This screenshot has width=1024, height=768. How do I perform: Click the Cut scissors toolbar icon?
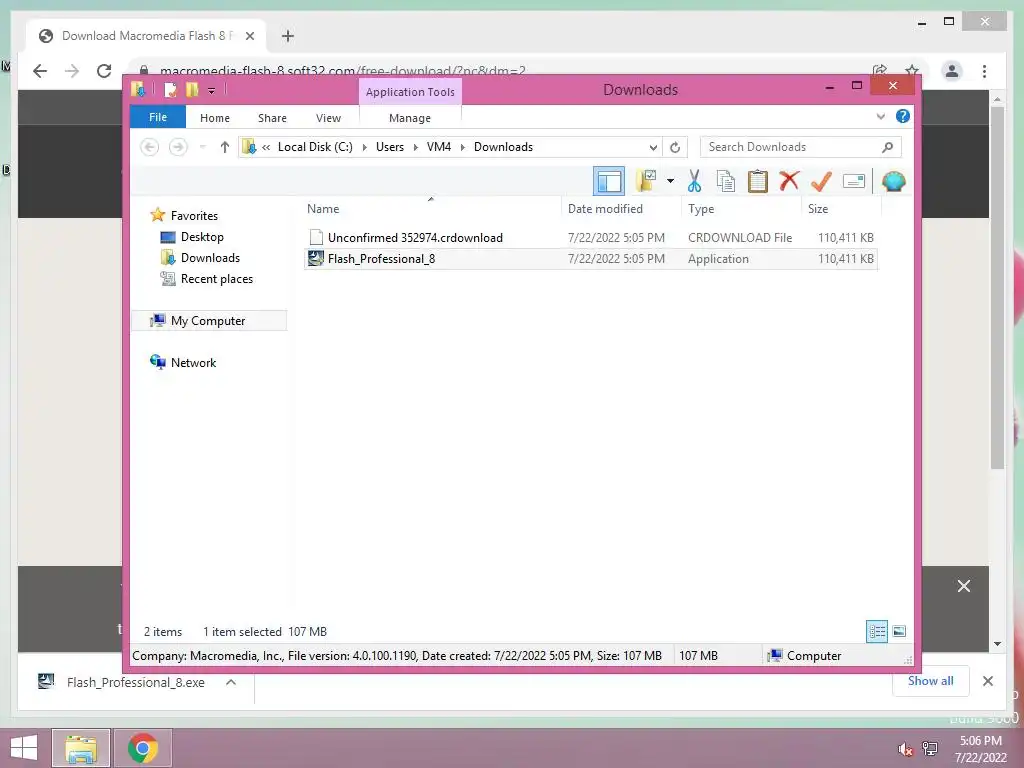pos(694,182)
